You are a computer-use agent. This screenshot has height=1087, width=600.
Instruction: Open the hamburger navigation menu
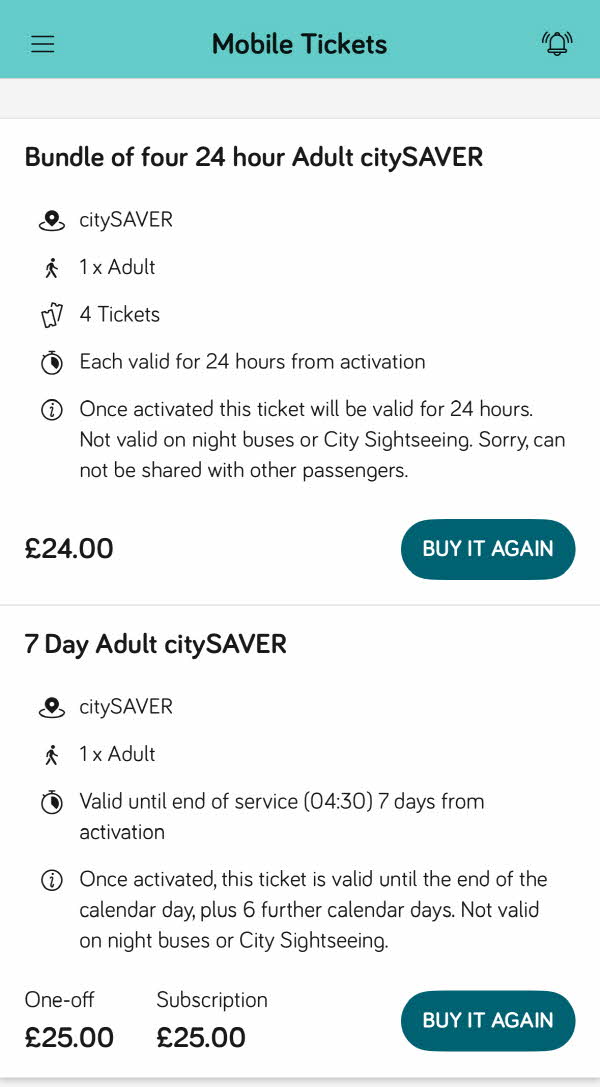point(42,44)
